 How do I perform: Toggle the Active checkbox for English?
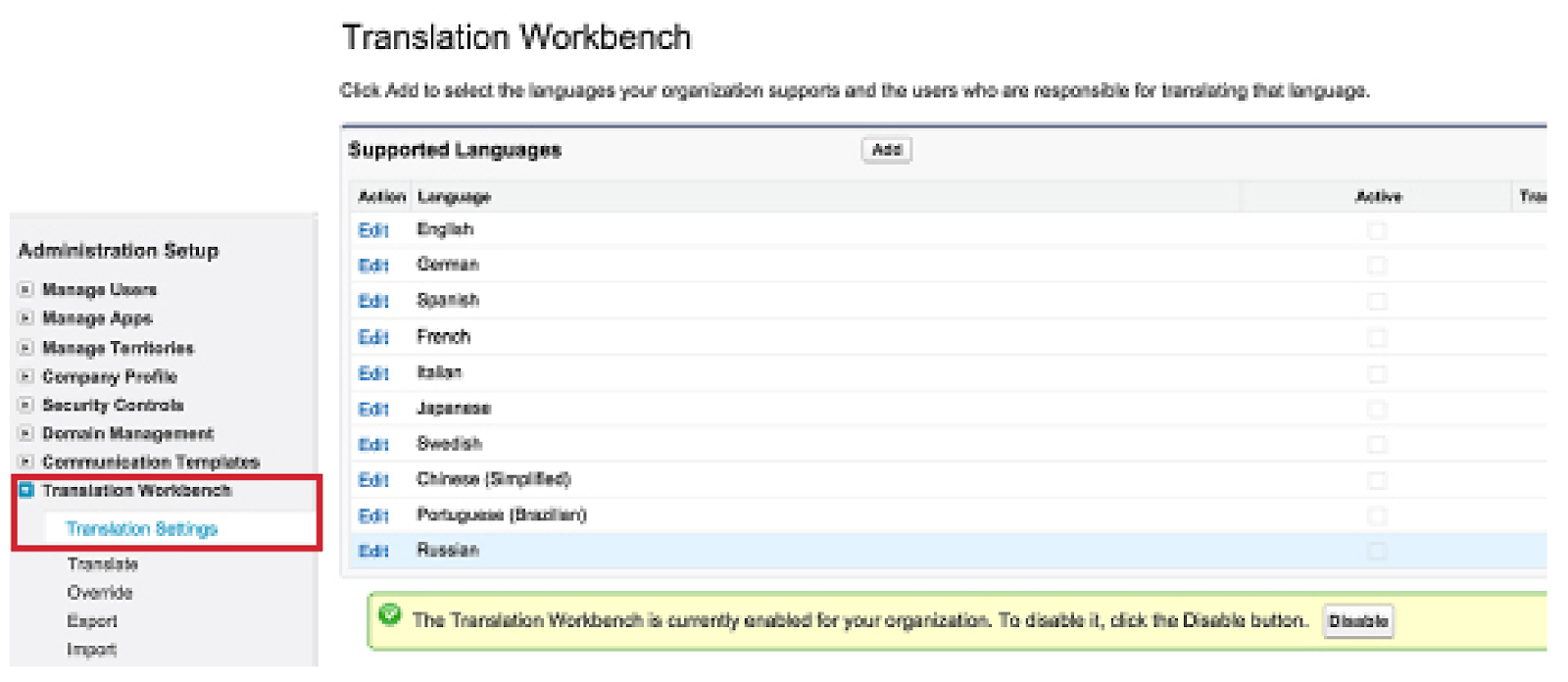click(1377, 230)
